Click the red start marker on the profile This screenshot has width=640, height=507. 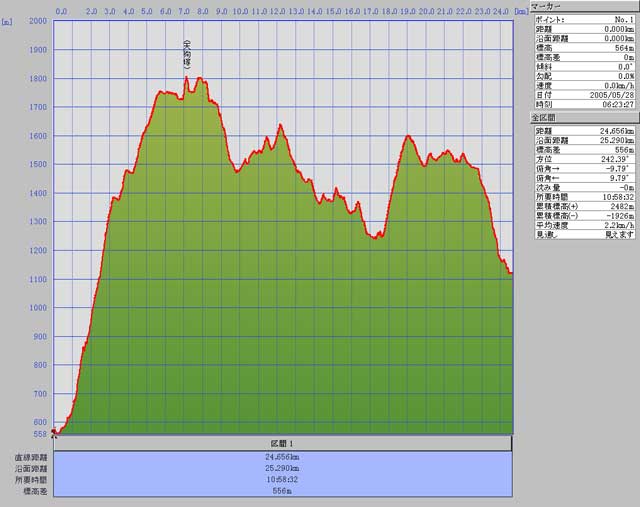point(54,432)
